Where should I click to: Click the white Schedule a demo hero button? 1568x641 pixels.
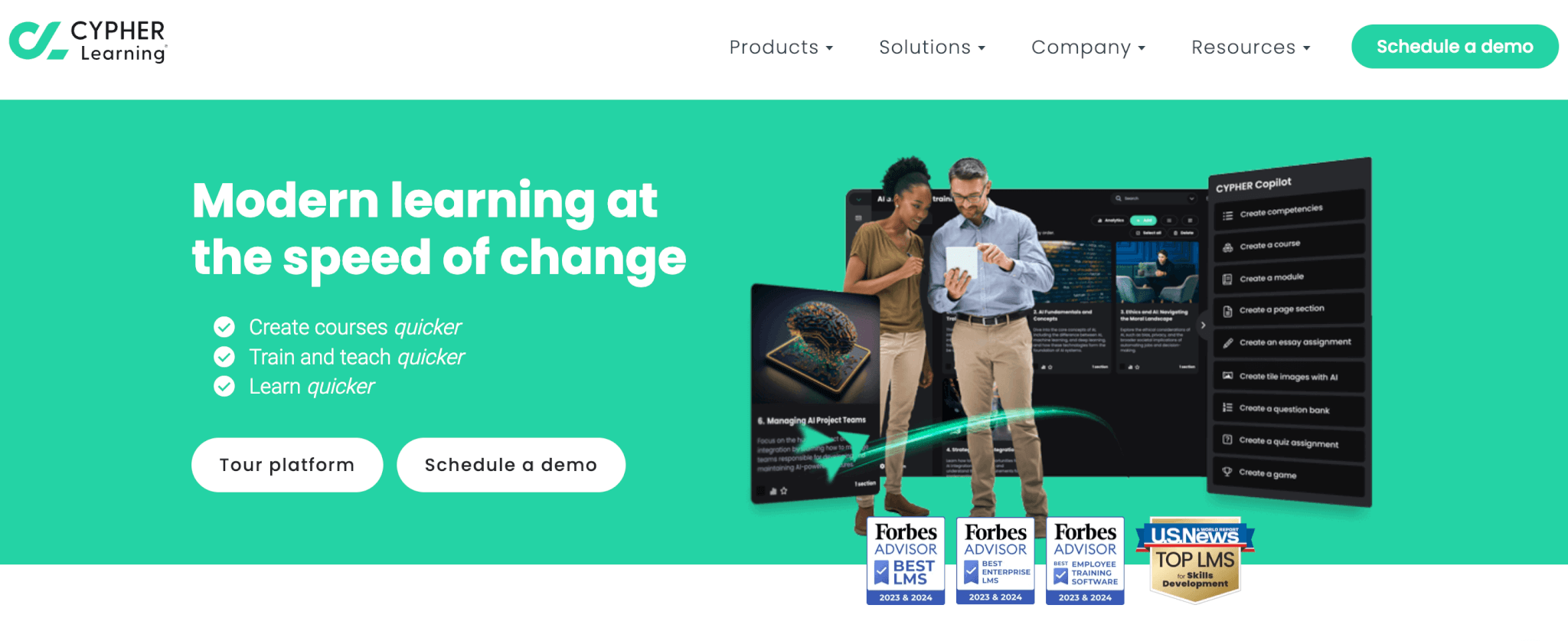point(511,465)
